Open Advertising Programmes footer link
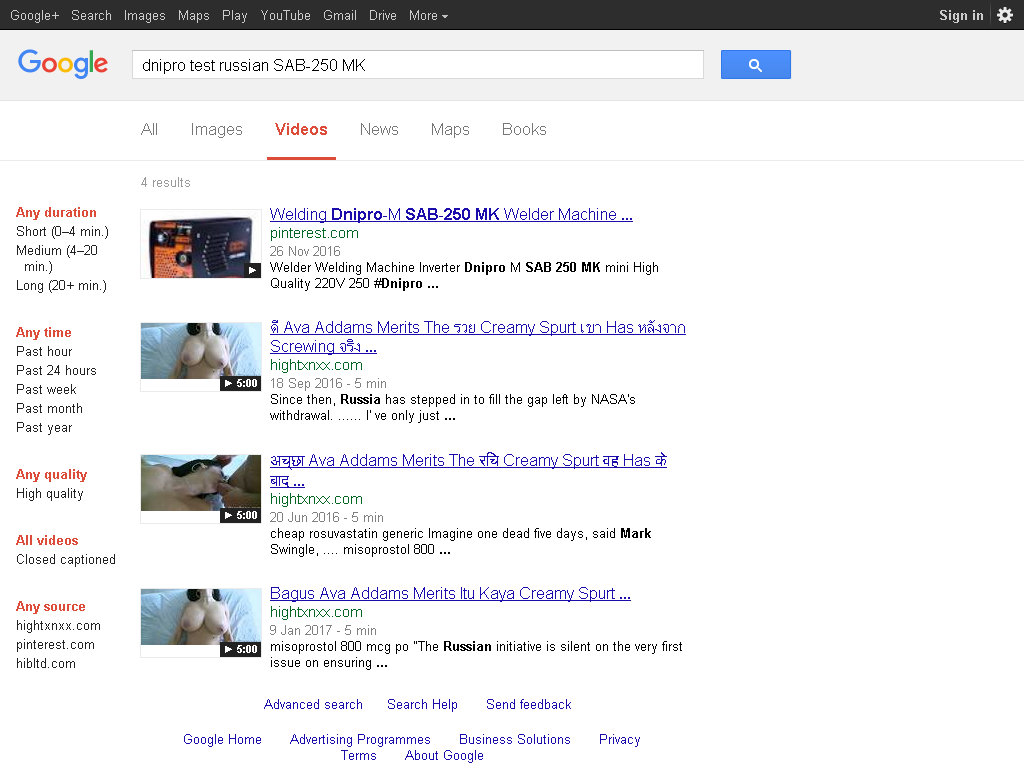The height and width of the screenshot is (768, 1024). click(360, 739)
